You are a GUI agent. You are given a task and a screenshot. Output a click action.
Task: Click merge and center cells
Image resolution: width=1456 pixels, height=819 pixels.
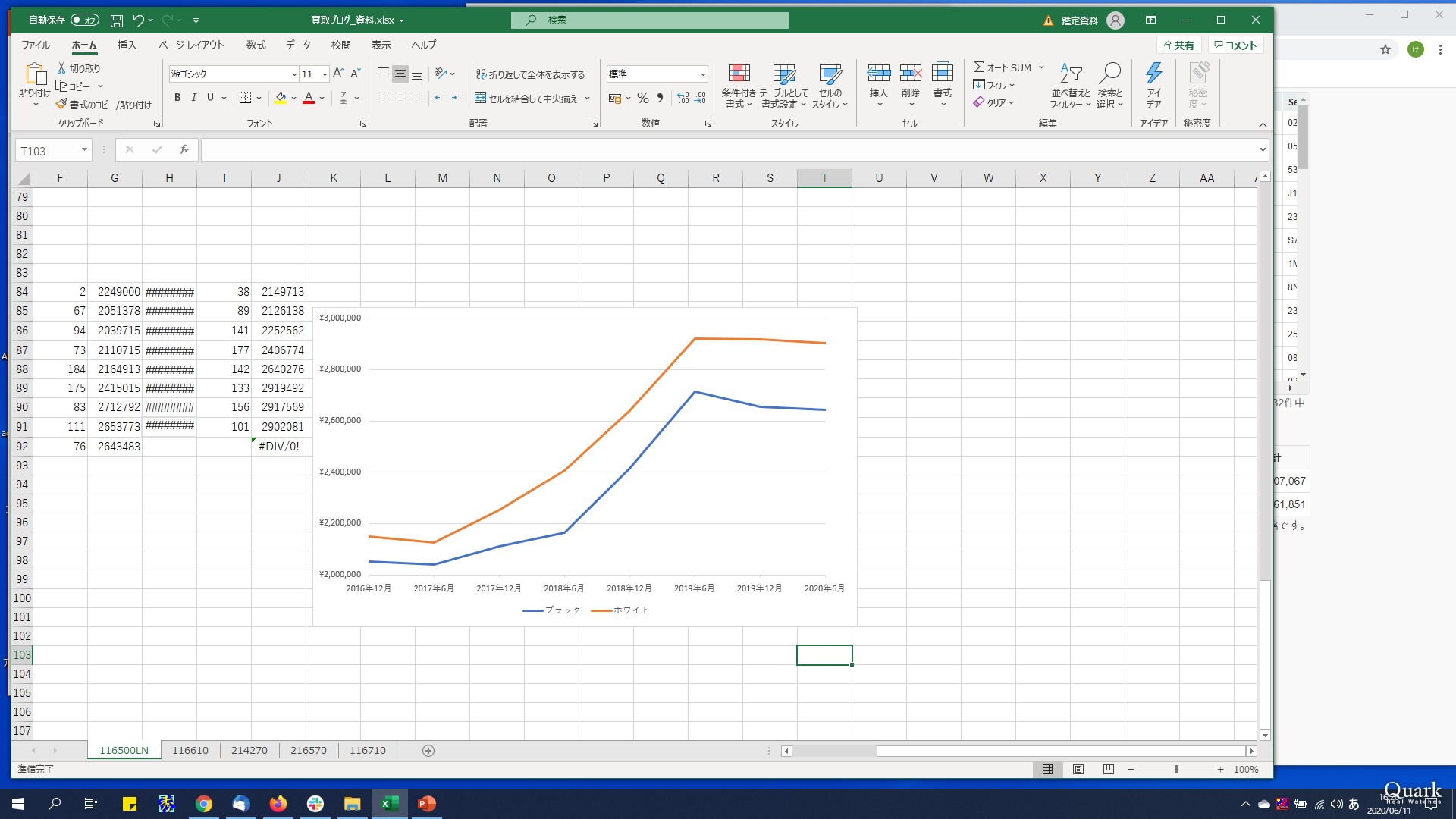[526, 99]
